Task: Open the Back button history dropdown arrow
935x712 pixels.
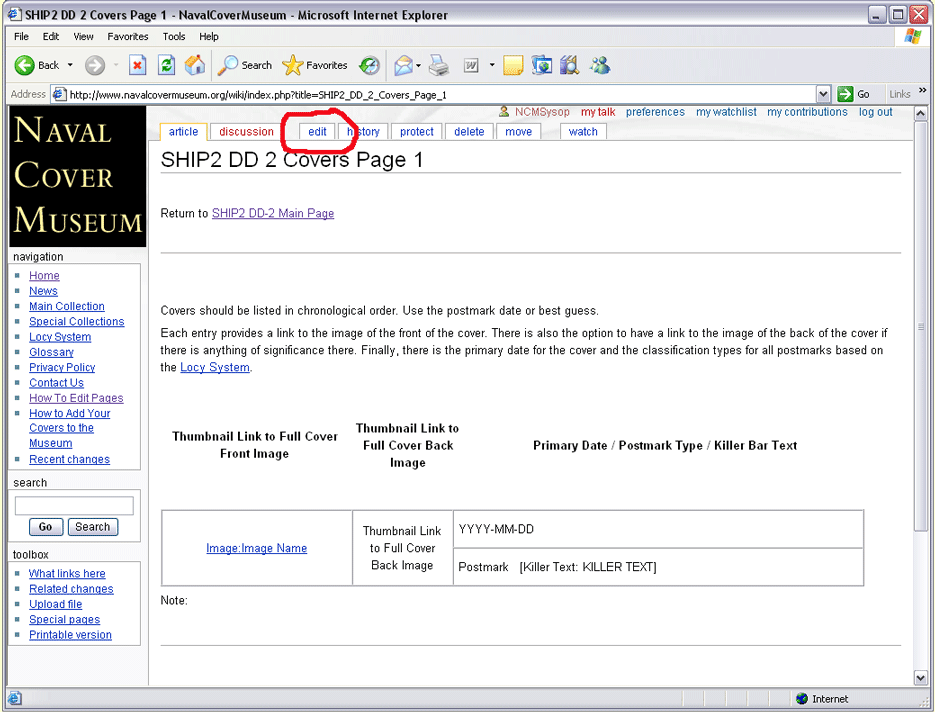Action: point(70,66)
